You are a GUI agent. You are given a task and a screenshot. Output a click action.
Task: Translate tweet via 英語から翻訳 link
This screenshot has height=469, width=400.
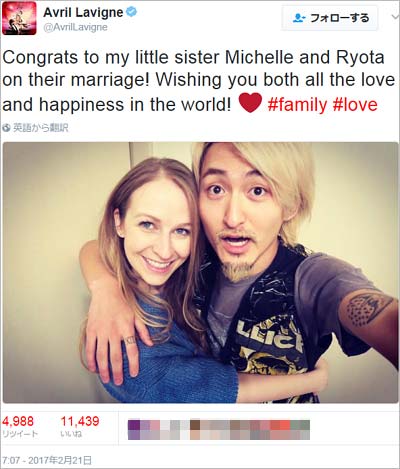tap(40, 128)
